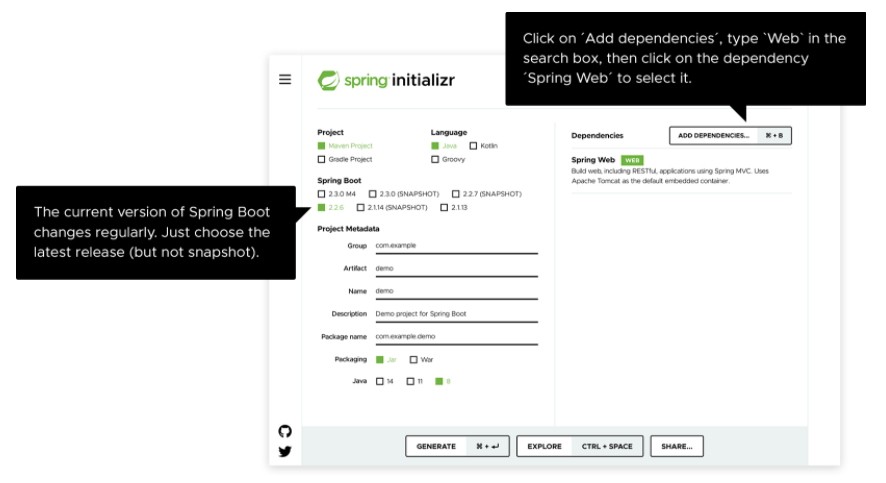886x483 pixels.
Task: Select Java version 14
Action: pos(385,381)
